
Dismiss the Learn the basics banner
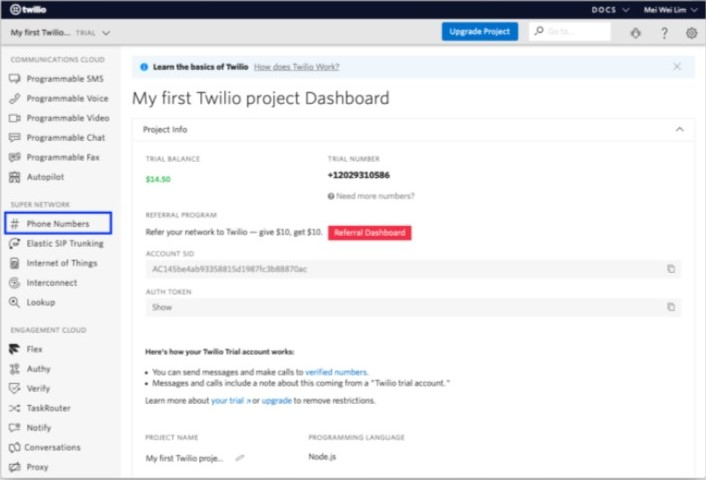coord(677,67)
